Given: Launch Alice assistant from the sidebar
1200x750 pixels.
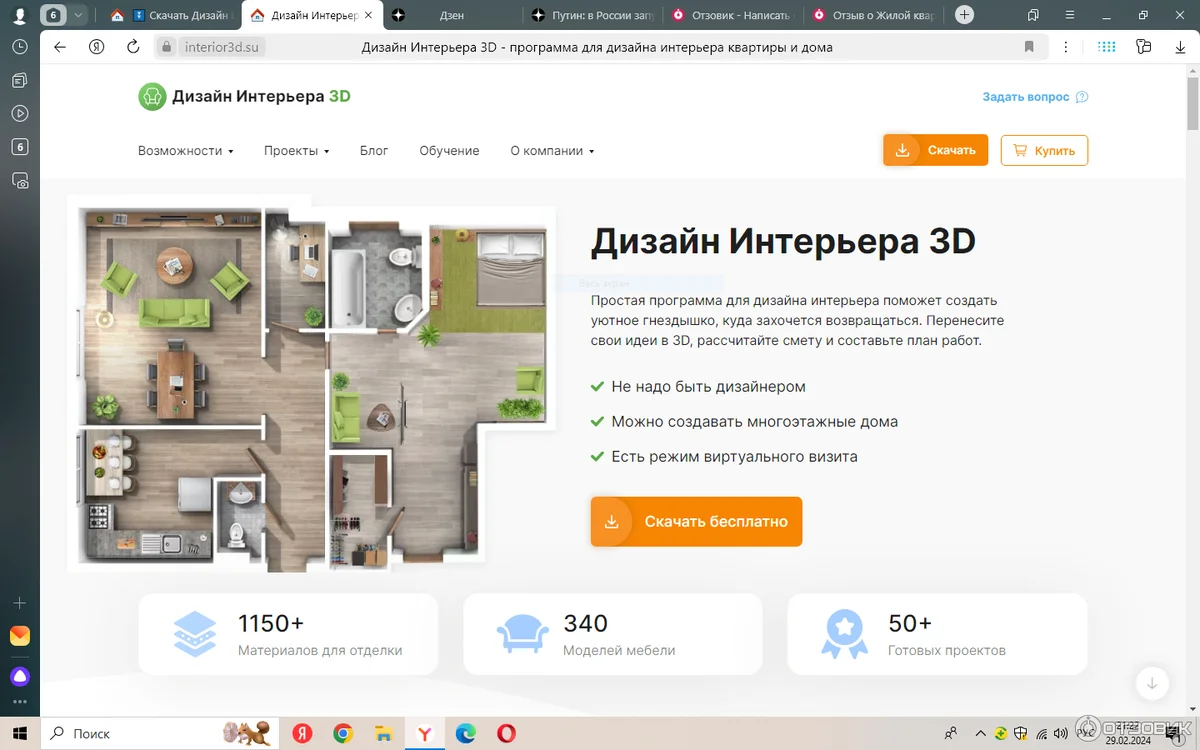Looking at the screenshot, I should coord(19,676).
